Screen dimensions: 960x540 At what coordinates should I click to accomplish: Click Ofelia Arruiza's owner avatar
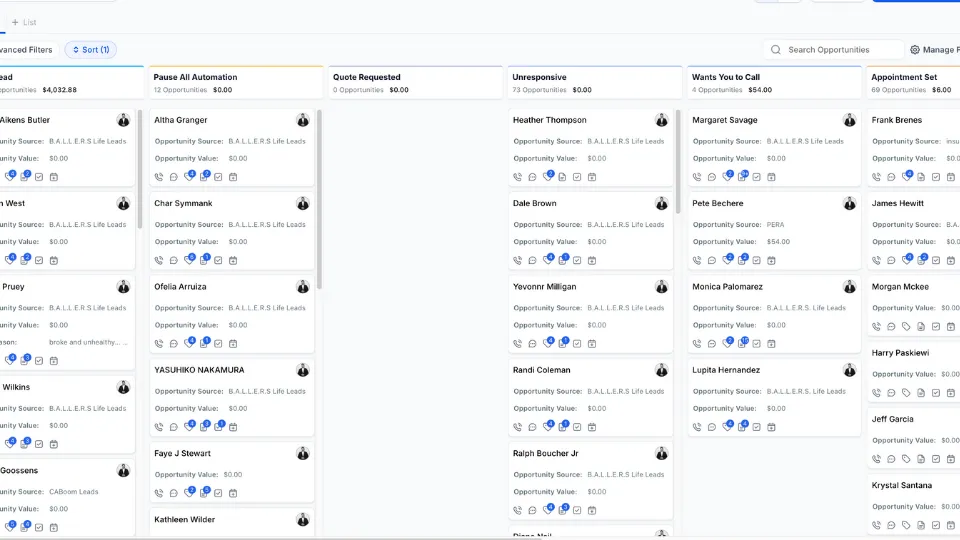302,287
